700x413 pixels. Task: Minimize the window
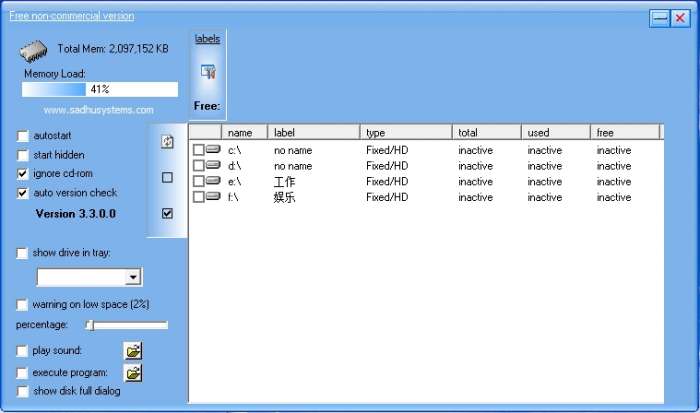(x=660, y=18)
